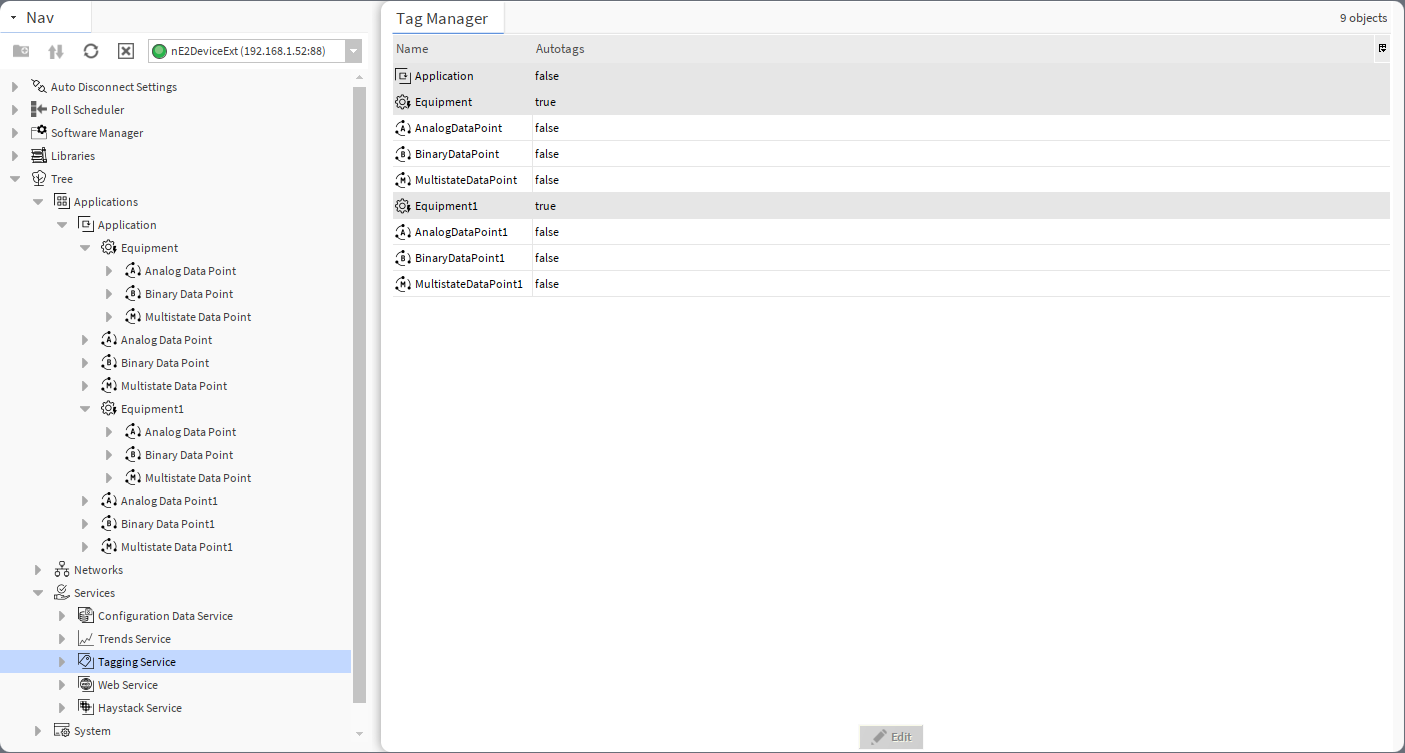This screenshot has width=1405, height=753.
Task: Open the Nav menu
Action: pos(14,16)
